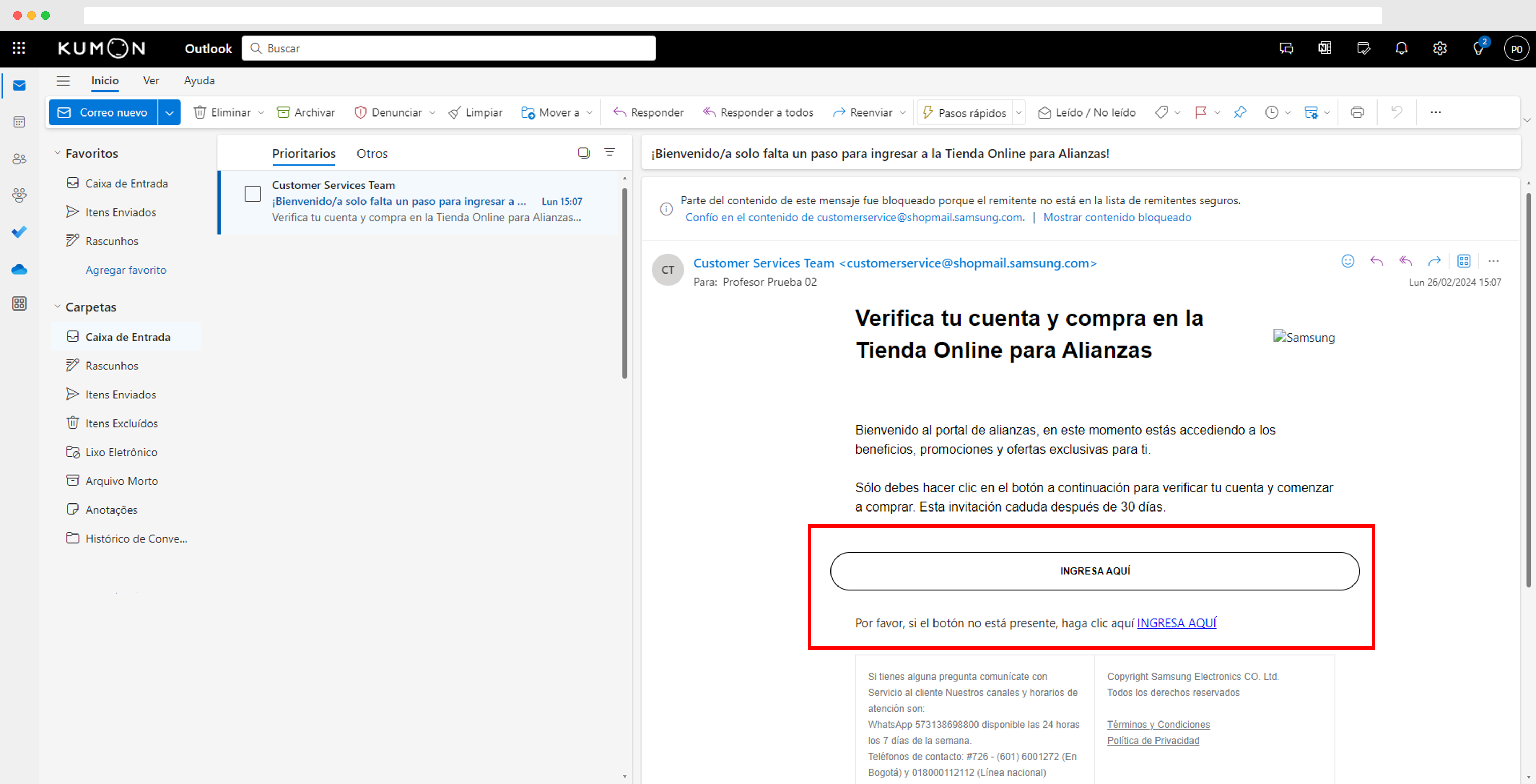
Task: Click the INGRESA AQUÍ button
Action: 1095,571
